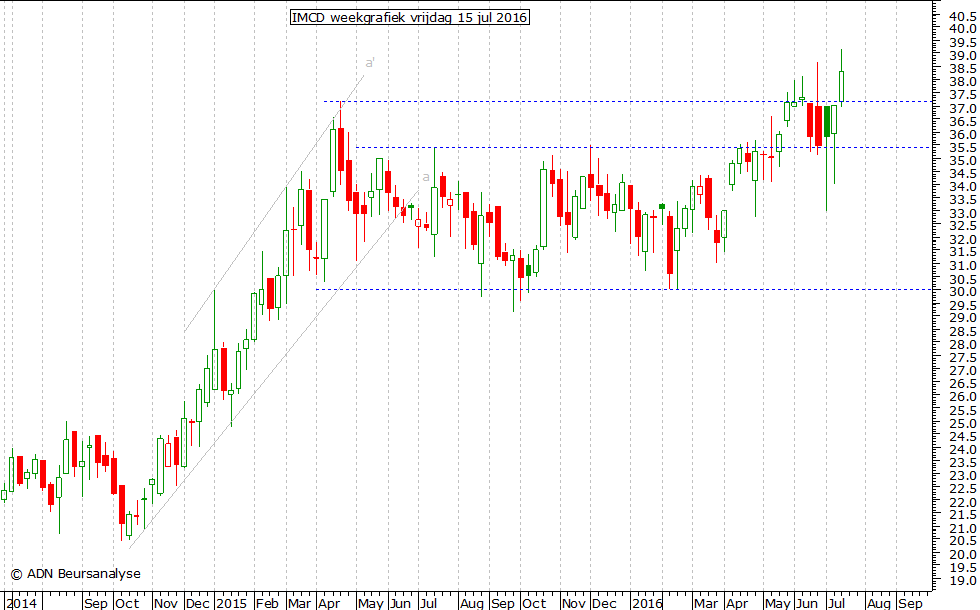Click the "40.5" price label on the right axis
This screenshot has width=980, height=610.
coord(962,16)
